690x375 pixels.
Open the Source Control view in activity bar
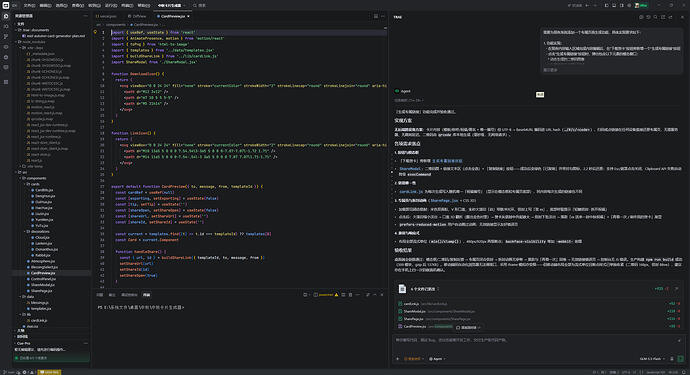(x=6, y=37)
